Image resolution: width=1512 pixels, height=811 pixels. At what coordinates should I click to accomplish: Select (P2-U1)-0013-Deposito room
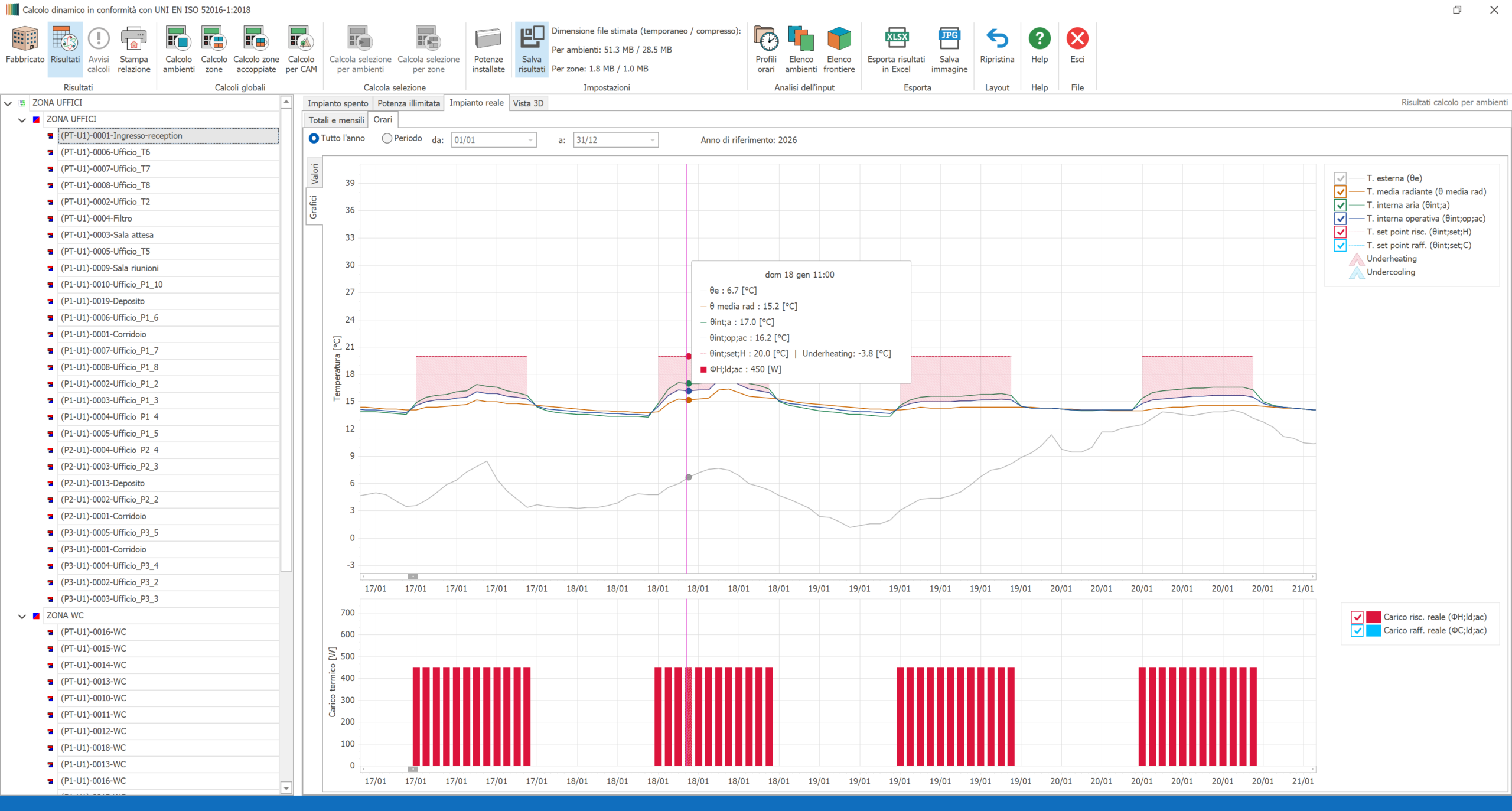tap(168, 483)
